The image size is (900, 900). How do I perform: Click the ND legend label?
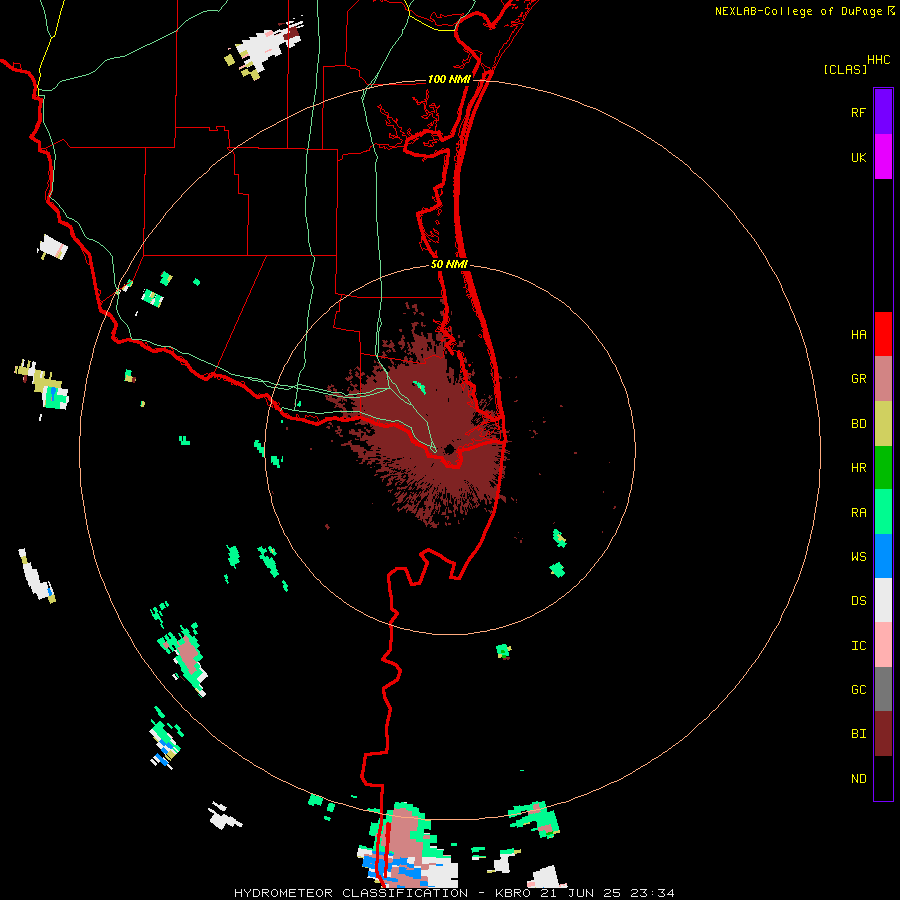click(x=858, y=779)
